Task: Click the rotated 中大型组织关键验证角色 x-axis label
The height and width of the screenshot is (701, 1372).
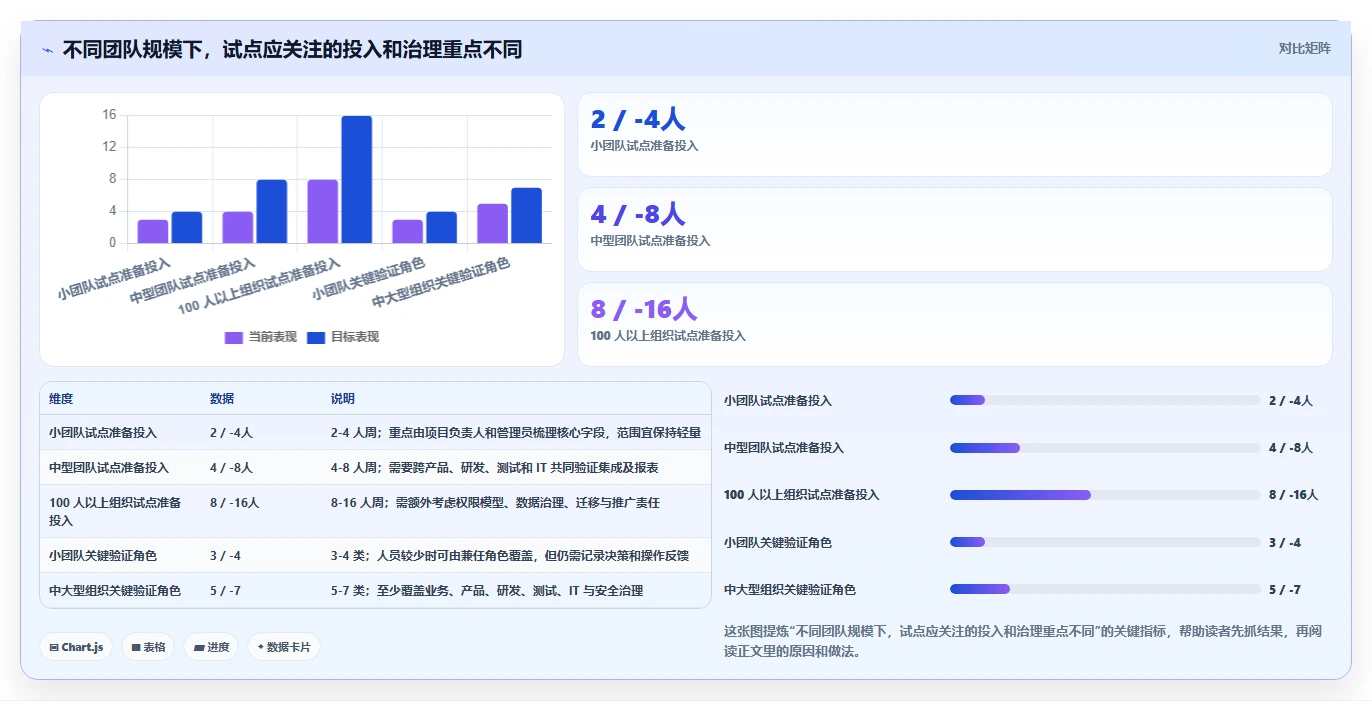Action: pyautogui.click(x=440, y=282)
